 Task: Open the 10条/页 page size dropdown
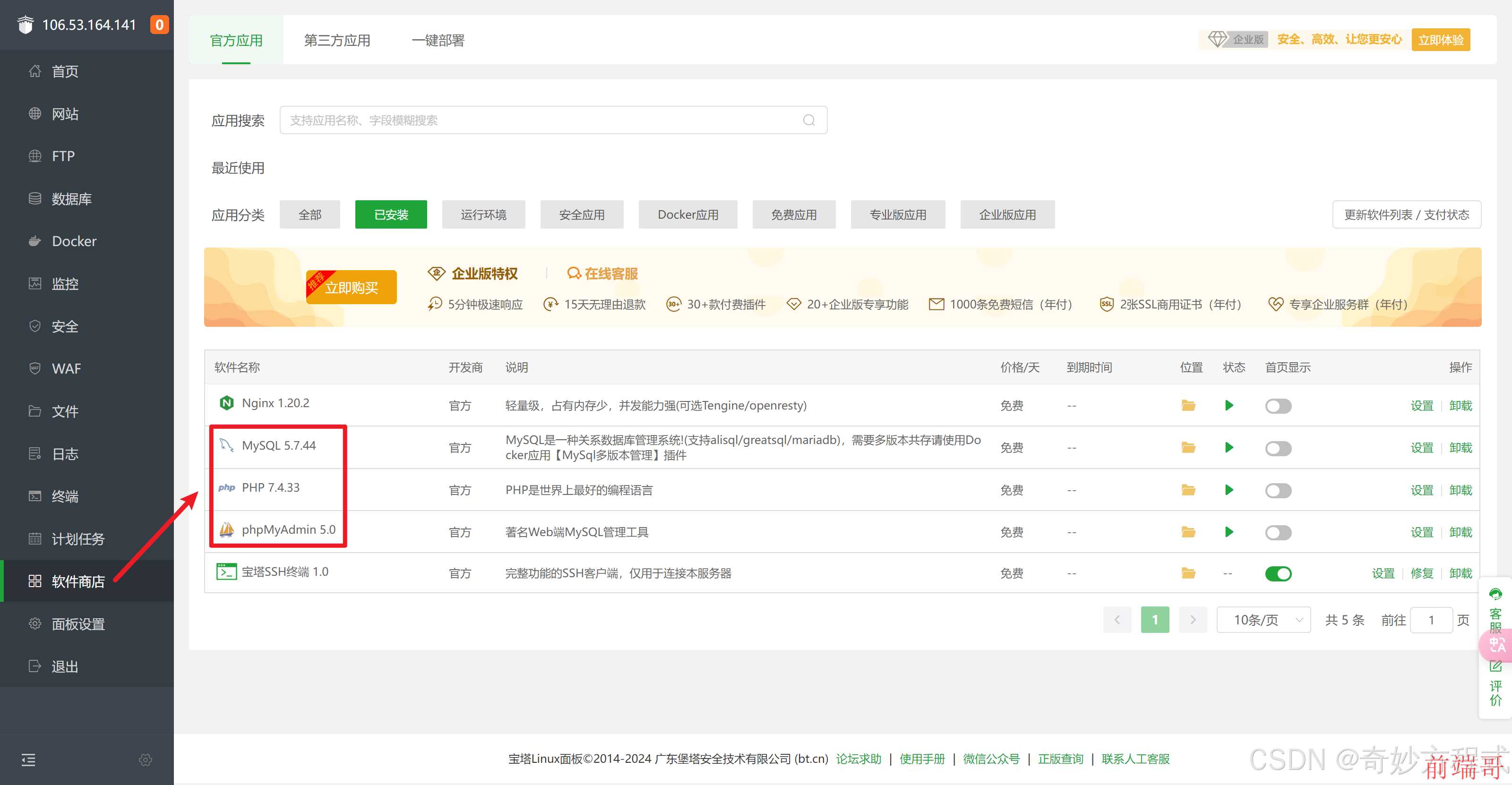pyautogui.click(x=1264, y=620)
